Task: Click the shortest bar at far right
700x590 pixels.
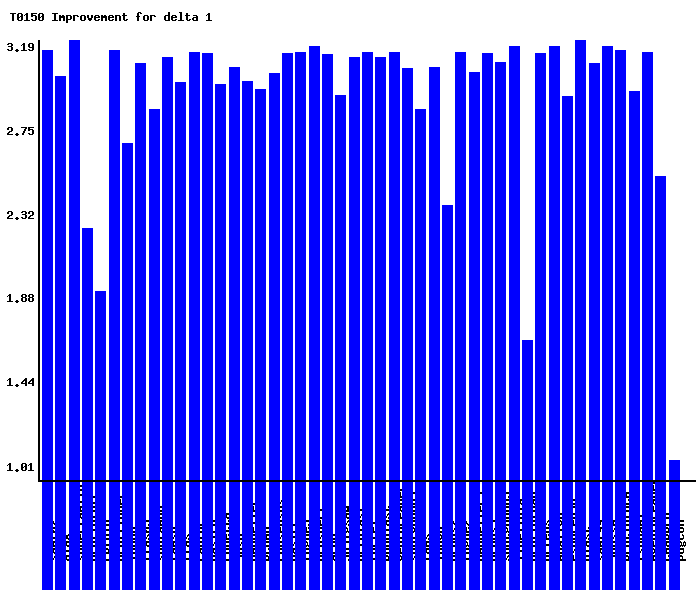Action: click(674, 471)
